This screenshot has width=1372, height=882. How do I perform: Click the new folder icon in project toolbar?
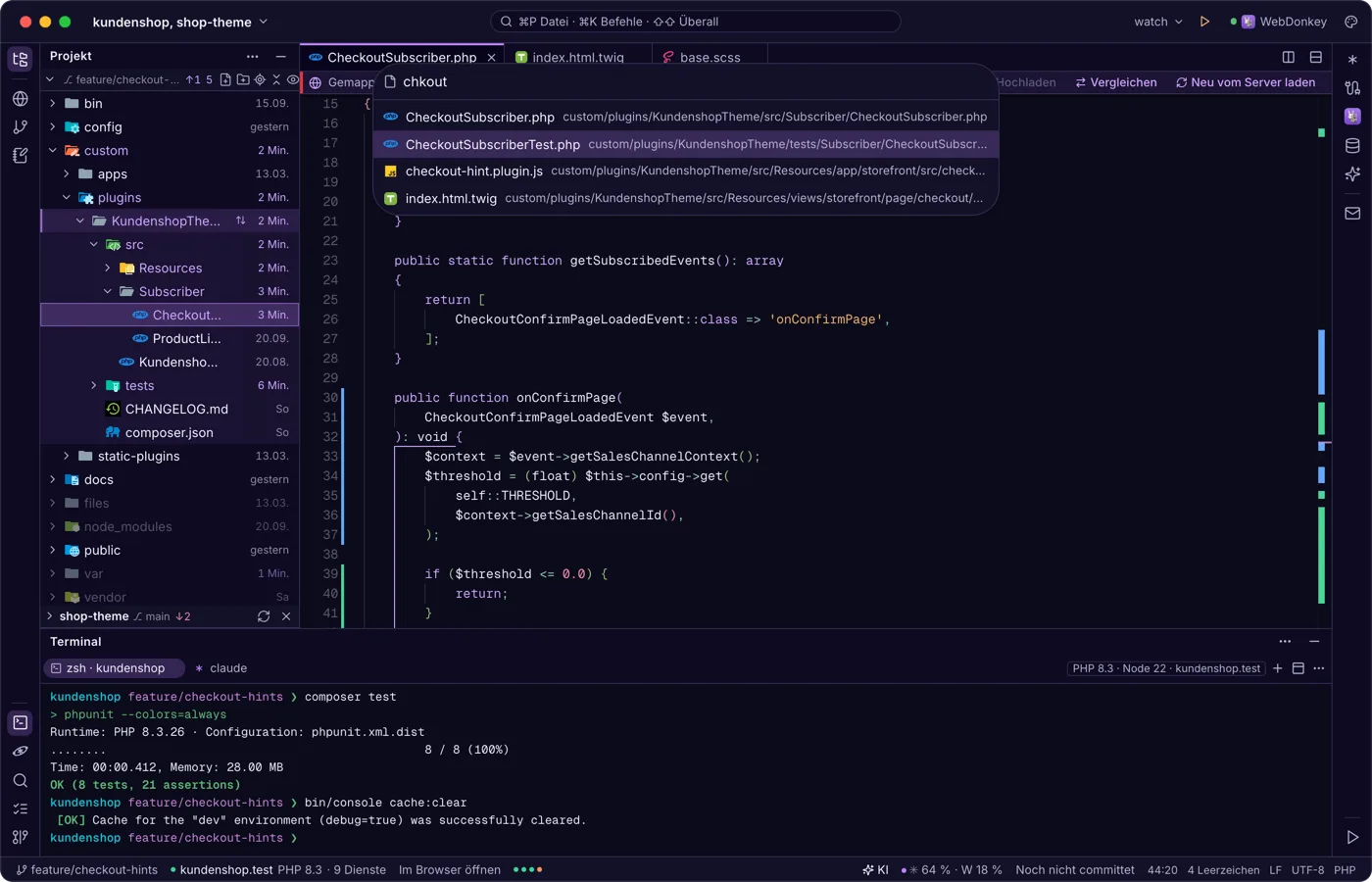(243, 79)
